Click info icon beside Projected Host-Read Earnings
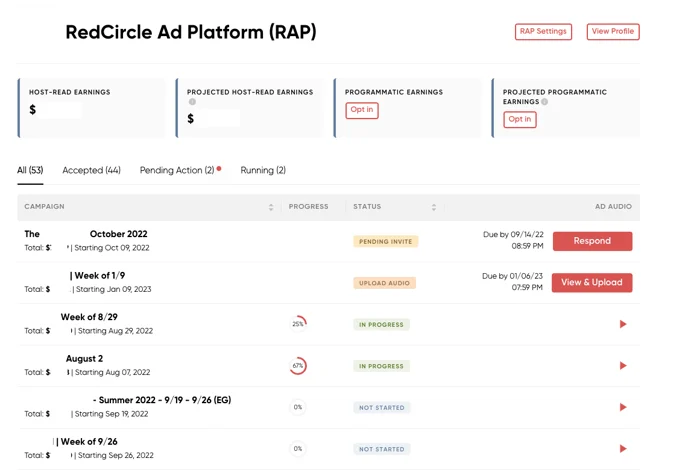Screen dimensions: 688x470 [x=192, y=102]
